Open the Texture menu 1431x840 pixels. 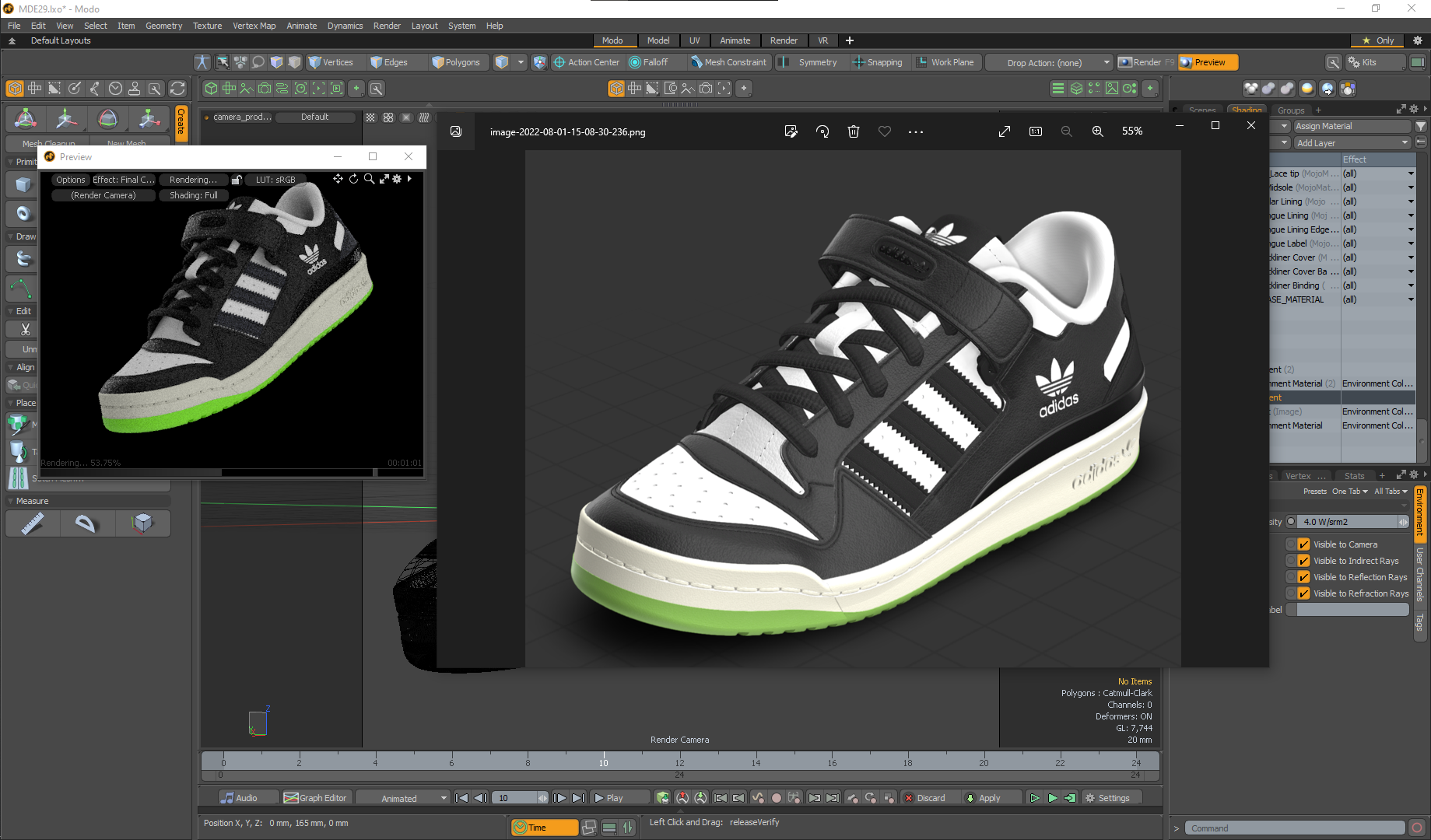click(x=207, y=26)
